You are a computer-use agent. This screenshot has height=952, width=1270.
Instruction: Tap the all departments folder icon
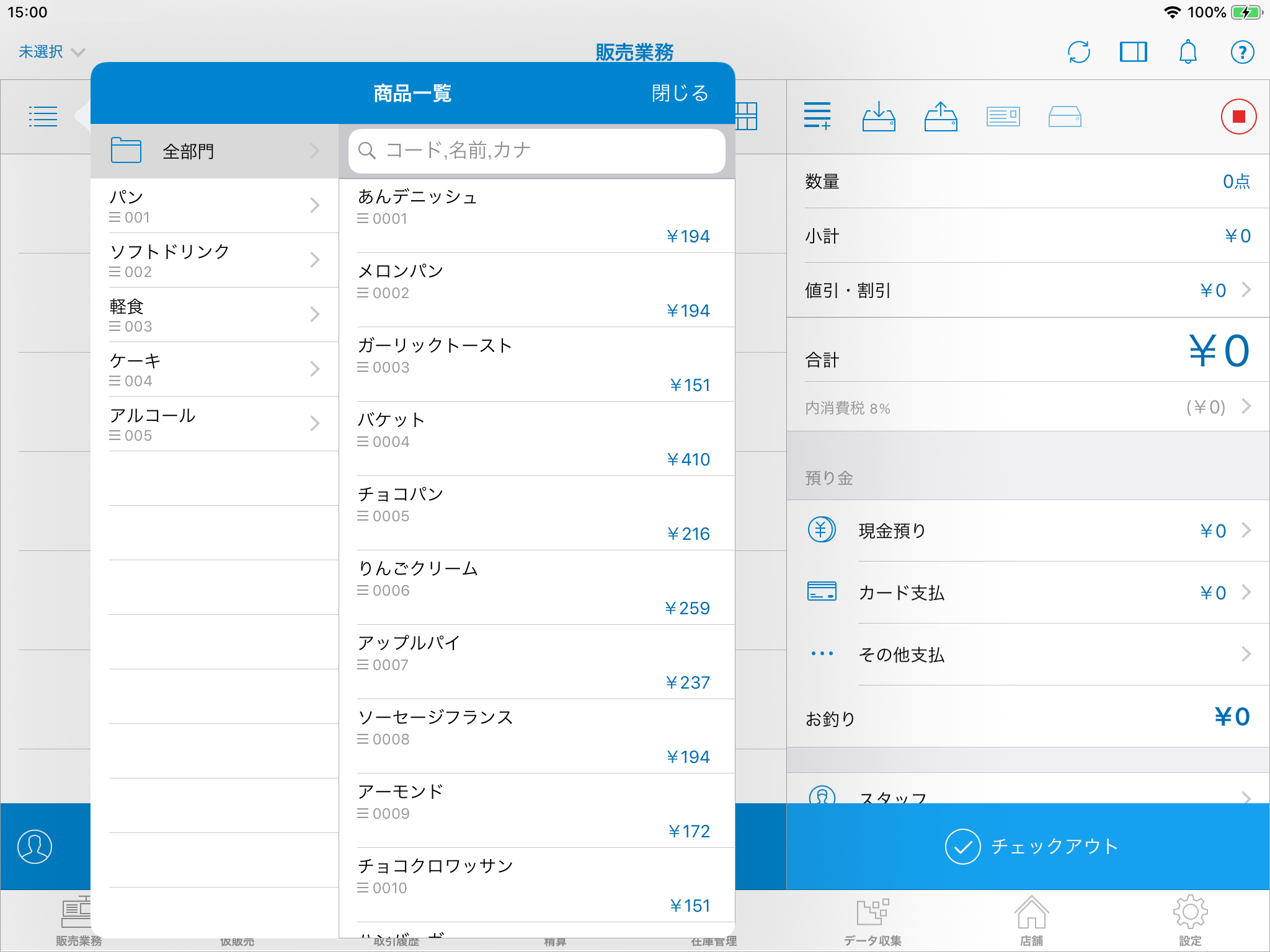(x=126, y=151)
